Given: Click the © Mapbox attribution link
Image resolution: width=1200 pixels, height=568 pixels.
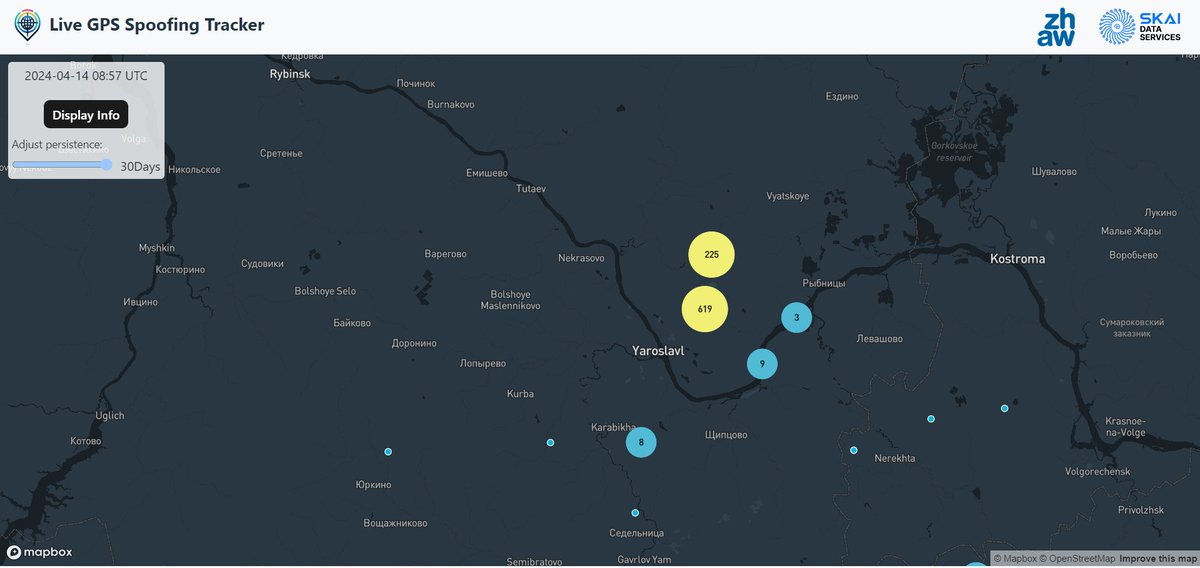Looking at the screenshot, I should point(1015,558).
